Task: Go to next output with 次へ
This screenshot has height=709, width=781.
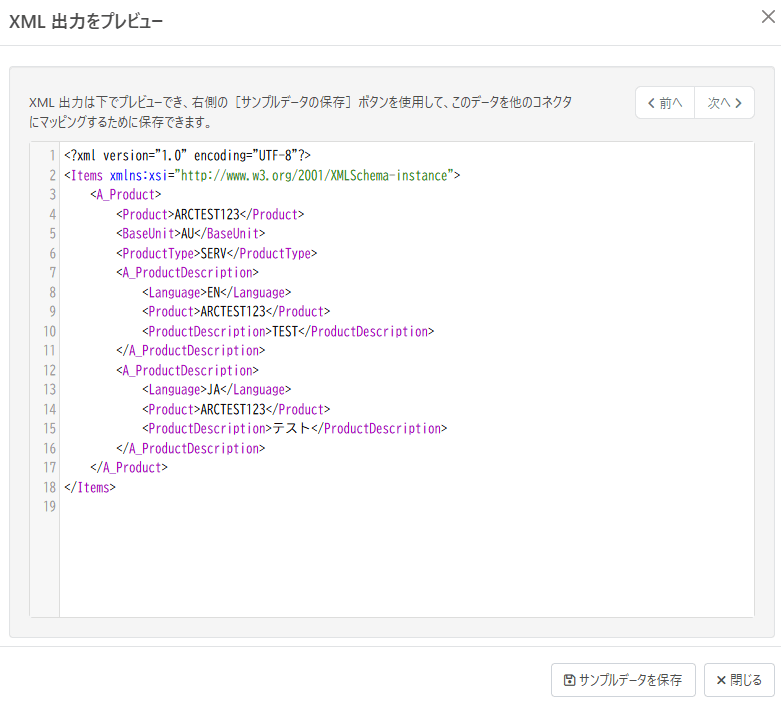Action: [724, 103]
